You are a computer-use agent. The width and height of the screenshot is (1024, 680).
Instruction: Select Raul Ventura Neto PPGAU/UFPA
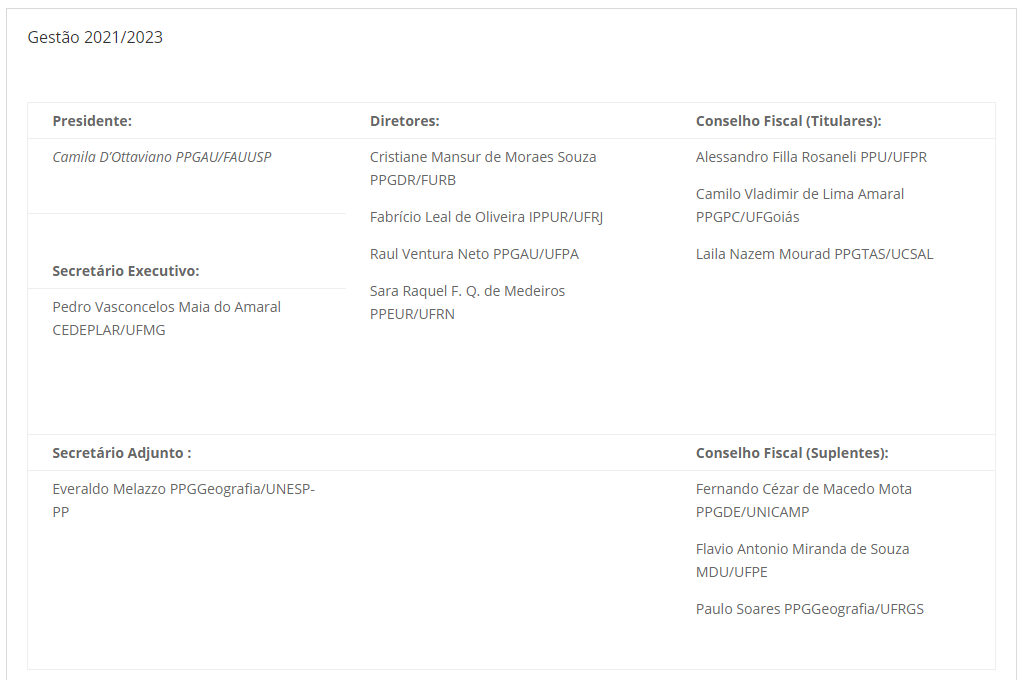(474, 254)
